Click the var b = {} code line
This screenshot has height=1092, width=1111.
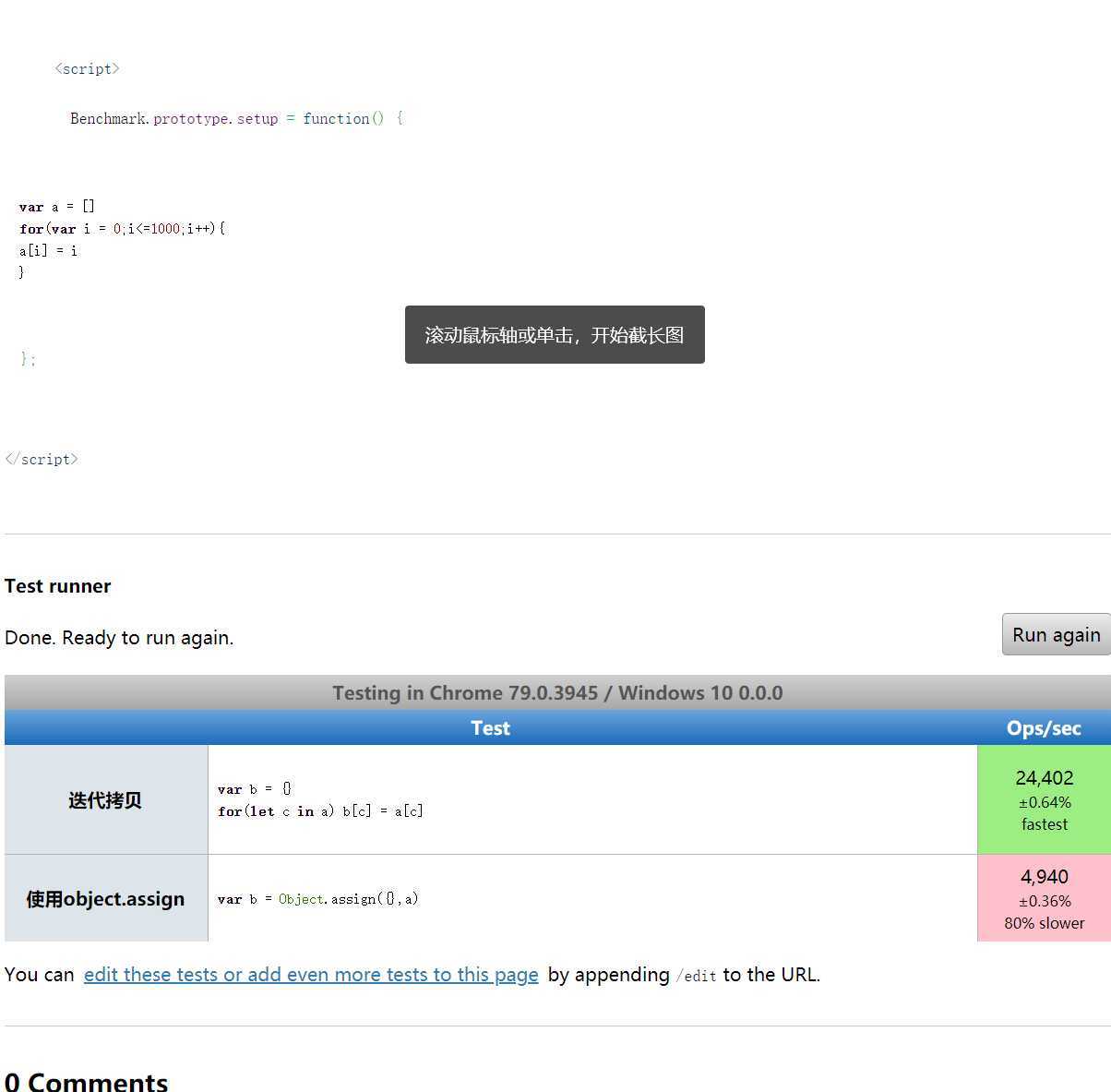[x=255, y=789]
